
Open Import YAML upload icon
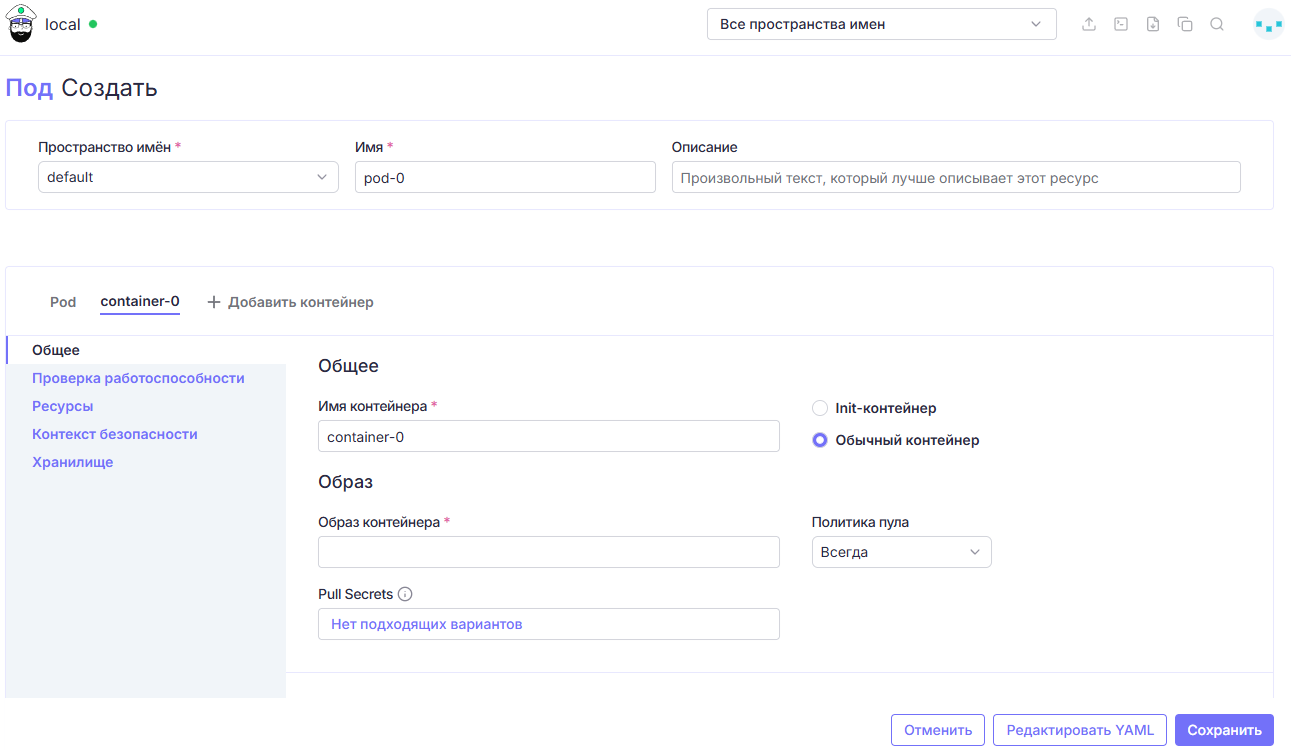(x=1089, y=25)
